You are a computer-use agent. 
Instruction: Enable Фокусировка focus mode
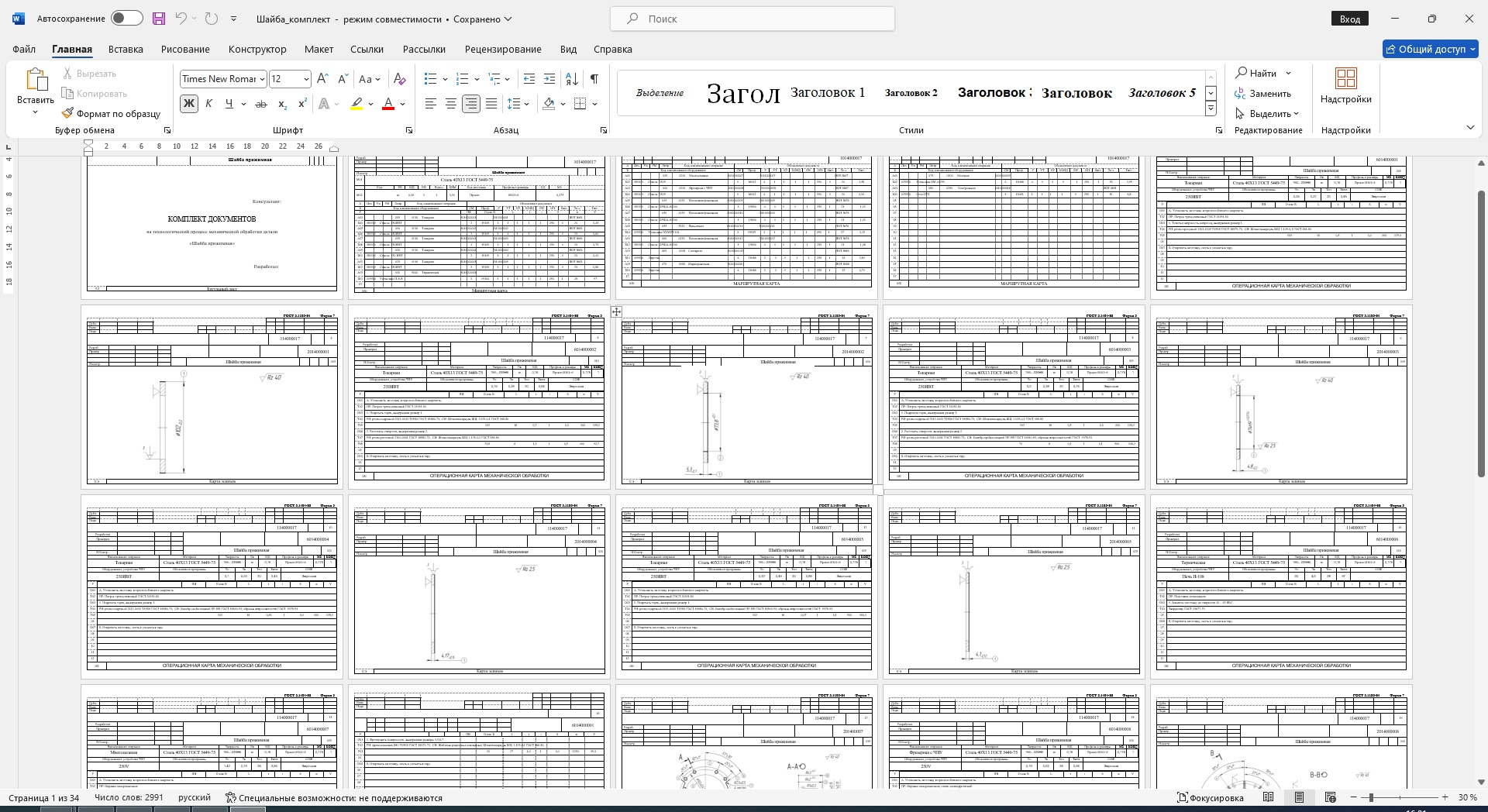[x=1210, y=797]
